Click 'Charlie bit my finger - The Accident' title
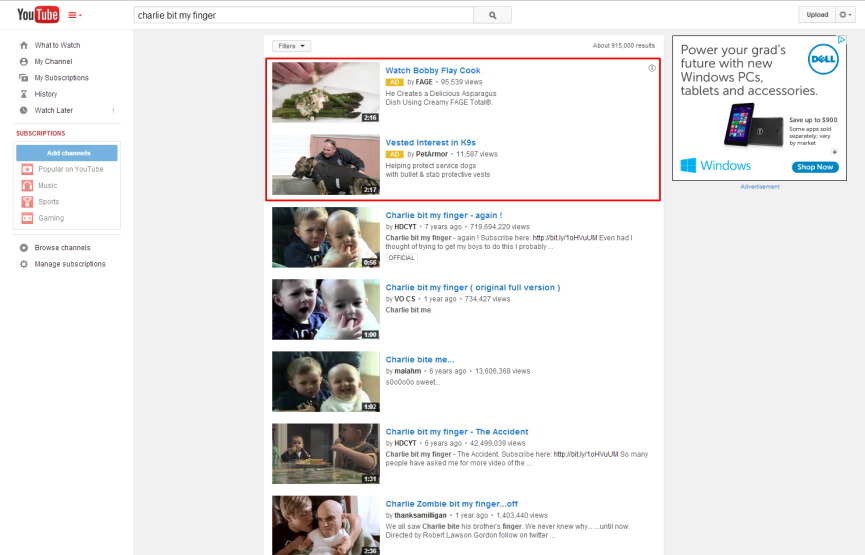This screenshot has width=865, height=555. 457,432
